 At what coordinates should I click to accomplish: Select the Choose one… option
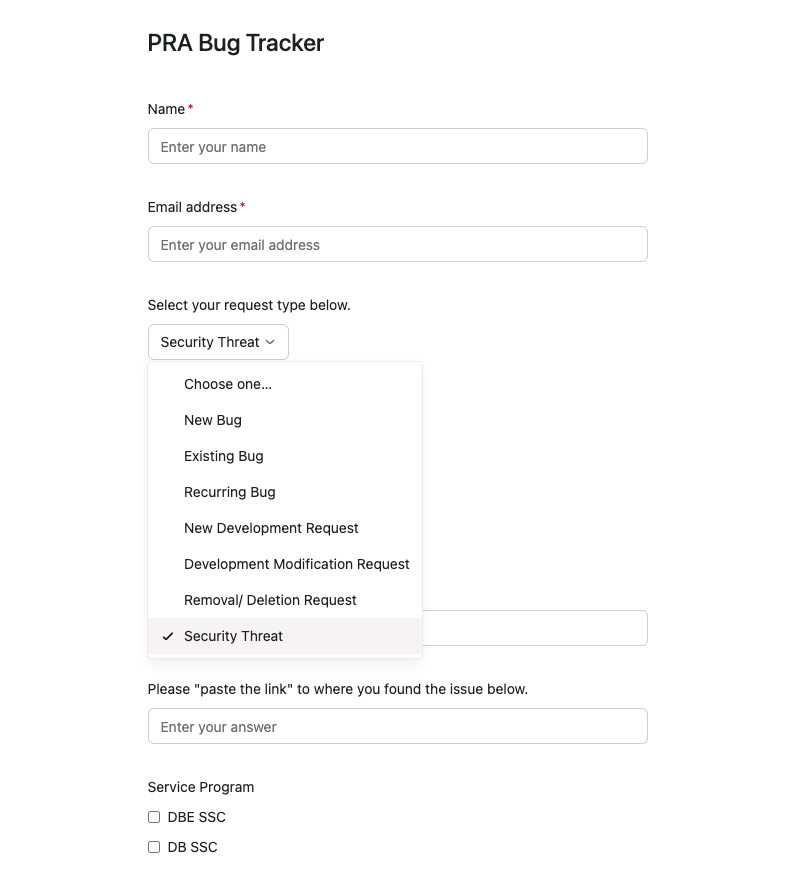(x=228, y=384)
